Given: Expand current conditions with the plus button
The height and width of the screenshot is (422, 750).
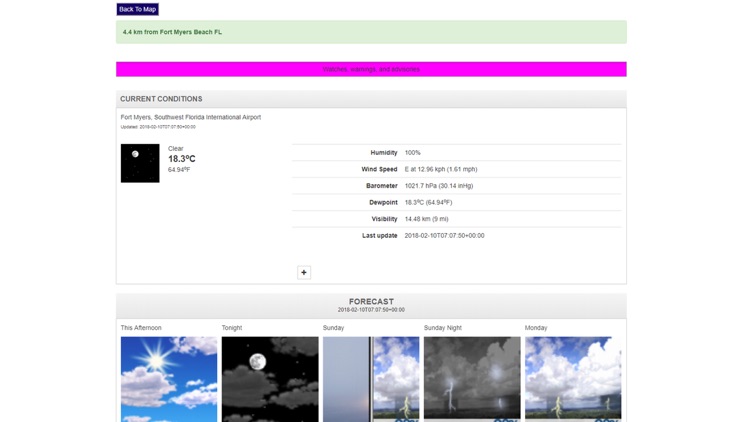Looking at the screenshot, I should click(304, 272).
